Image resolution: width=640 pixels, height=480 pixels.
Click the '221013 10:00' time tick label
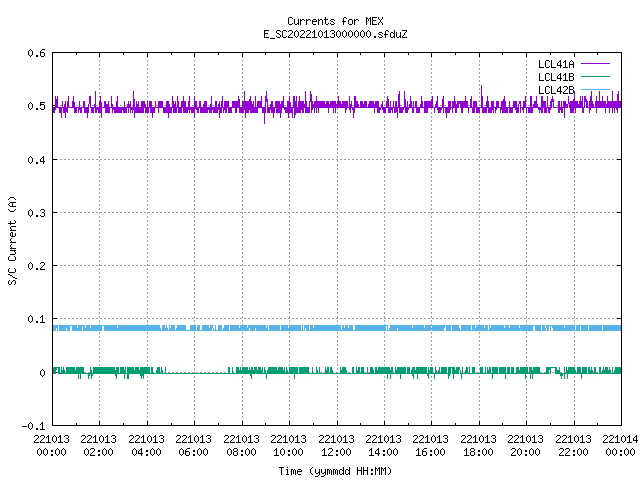coord(288,445)
